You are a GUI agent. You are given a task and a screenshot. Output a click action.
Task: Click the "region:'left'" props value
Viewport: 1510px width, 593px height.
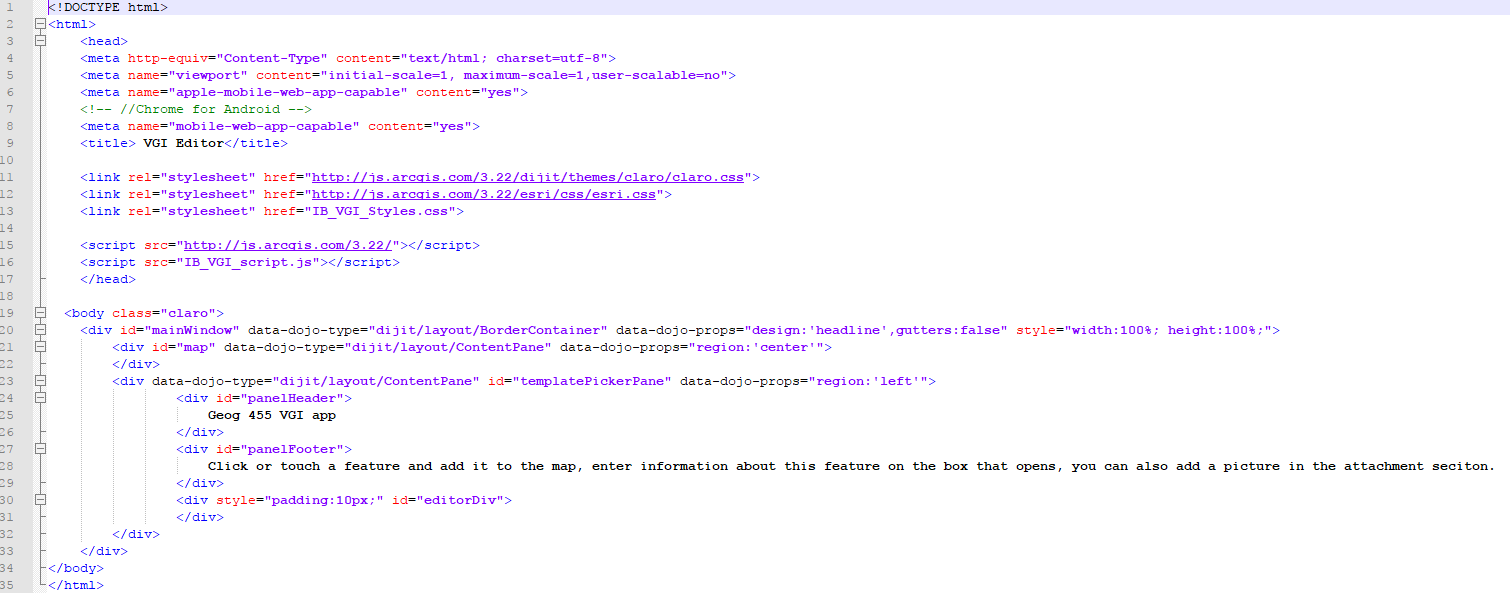pos(868,381)
